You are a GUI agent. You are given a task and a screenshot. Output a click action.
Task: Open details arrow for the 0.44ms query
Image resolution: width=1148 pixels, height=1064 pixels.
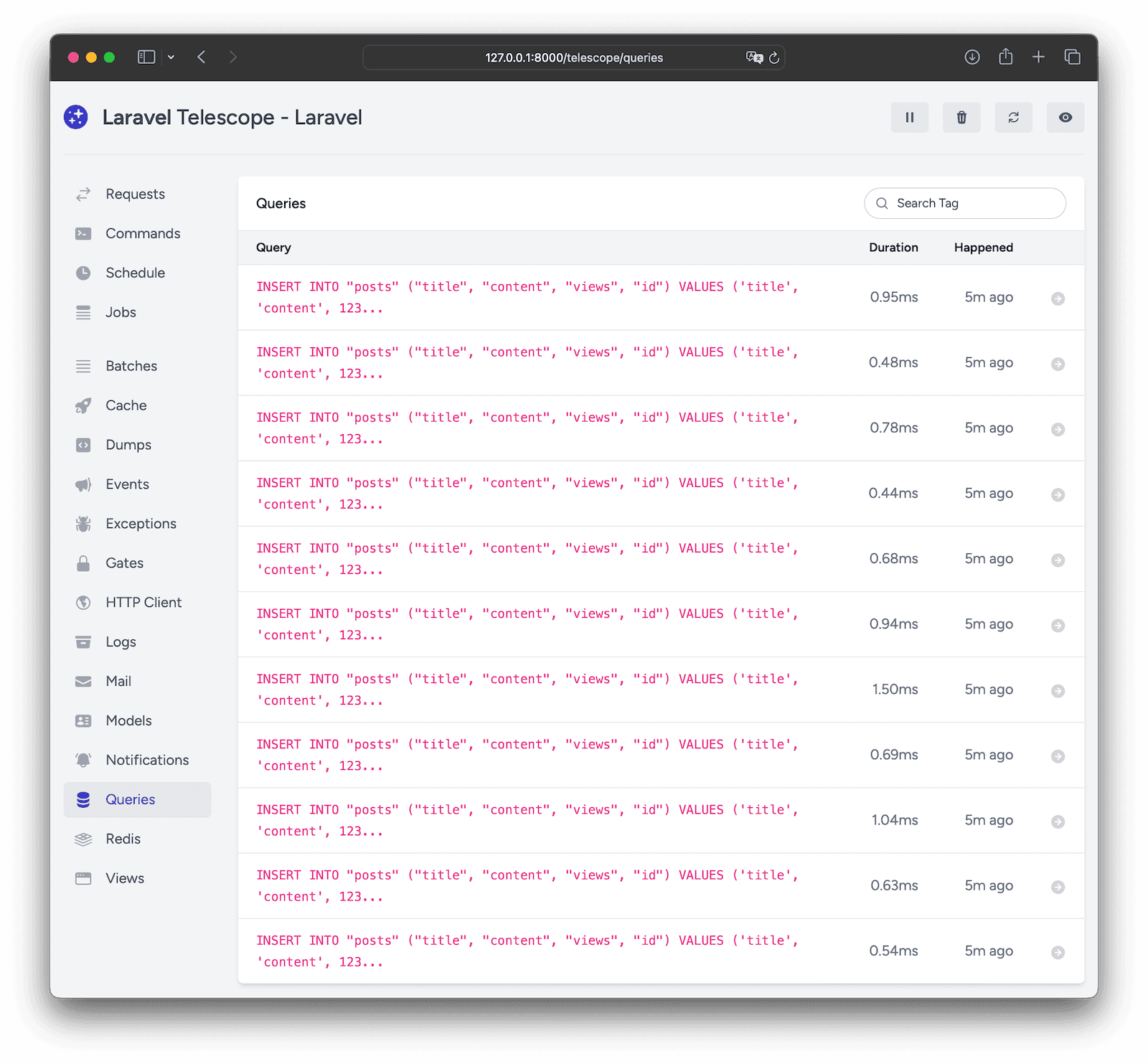coord(1058,494)
